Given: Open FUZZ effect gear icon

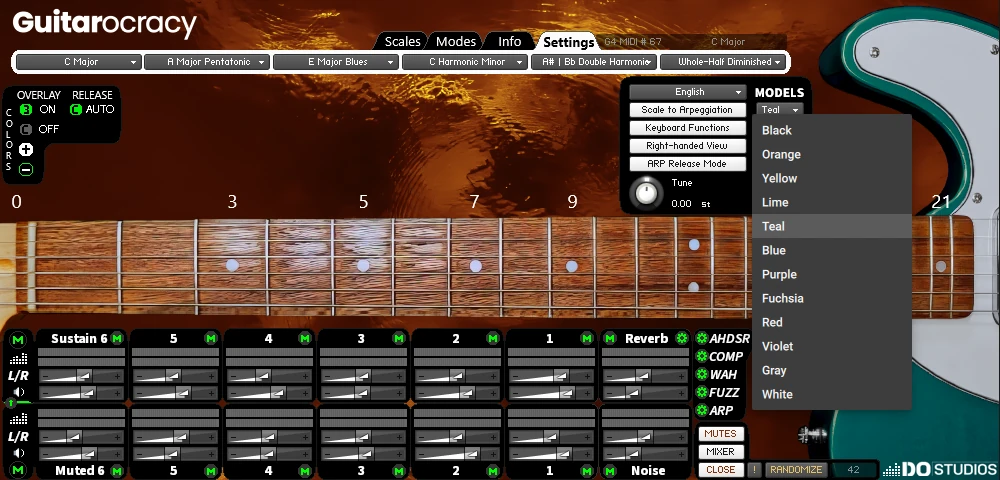Looking at the screenshot, I should click(702, 392).
